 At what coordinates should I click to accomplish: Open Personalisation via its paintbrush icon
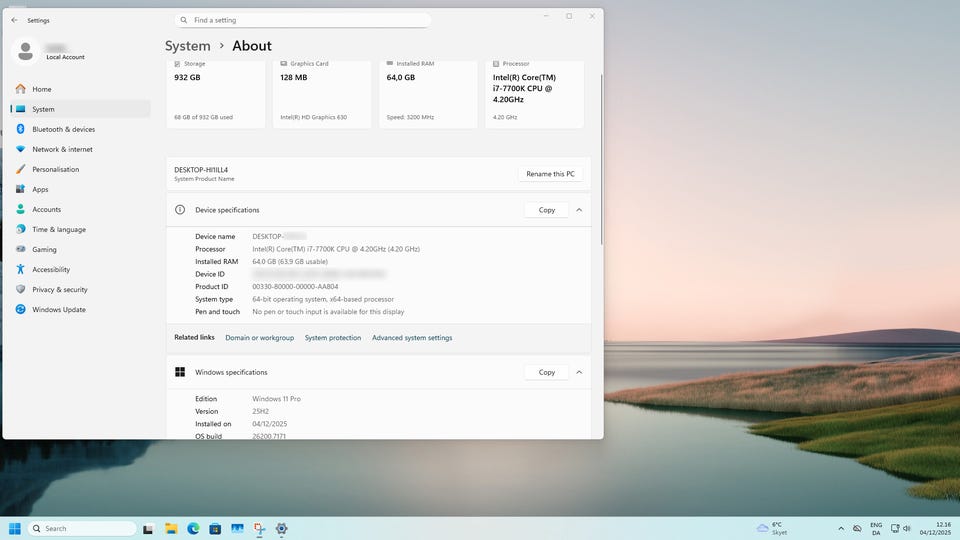click(x=20, y=169)
